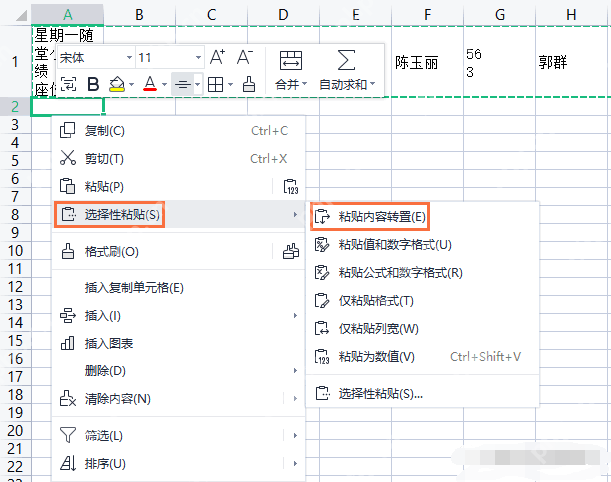
Task: Click the decrease font size icon
Action: tap(245, 57)
